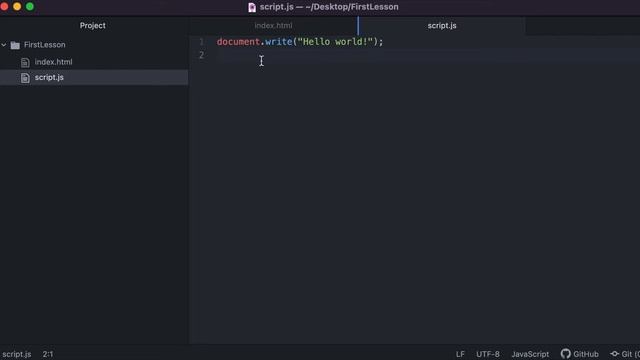Click the script.js title bar file icon
Image resolution: width=640 pixels, height=360 pixels.
(x=252, y=7)
